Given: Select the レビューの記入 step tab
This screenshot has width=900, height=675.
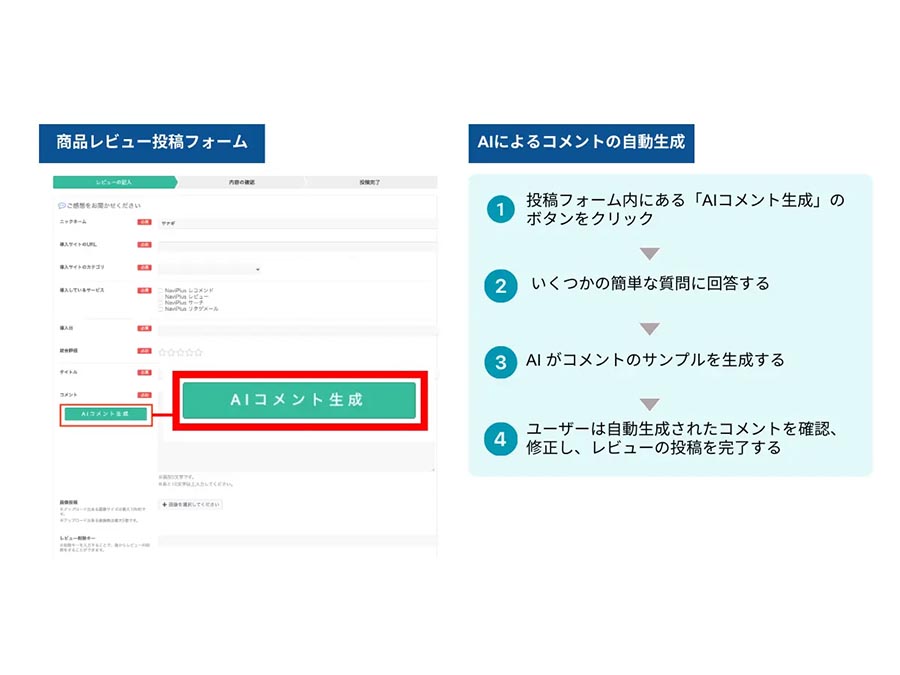Looking at the screenshot, I should pyautogui.click(x=115, y=182).
